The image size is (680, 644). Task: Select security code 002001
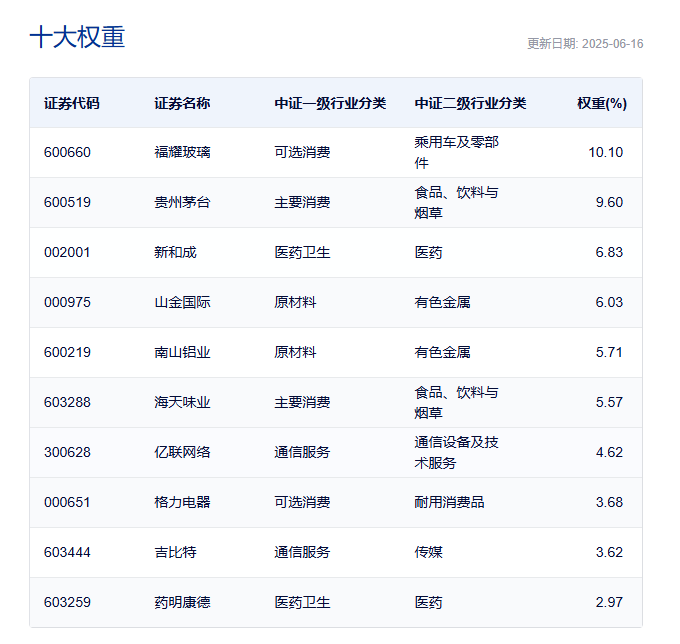[x=67, y=252]
